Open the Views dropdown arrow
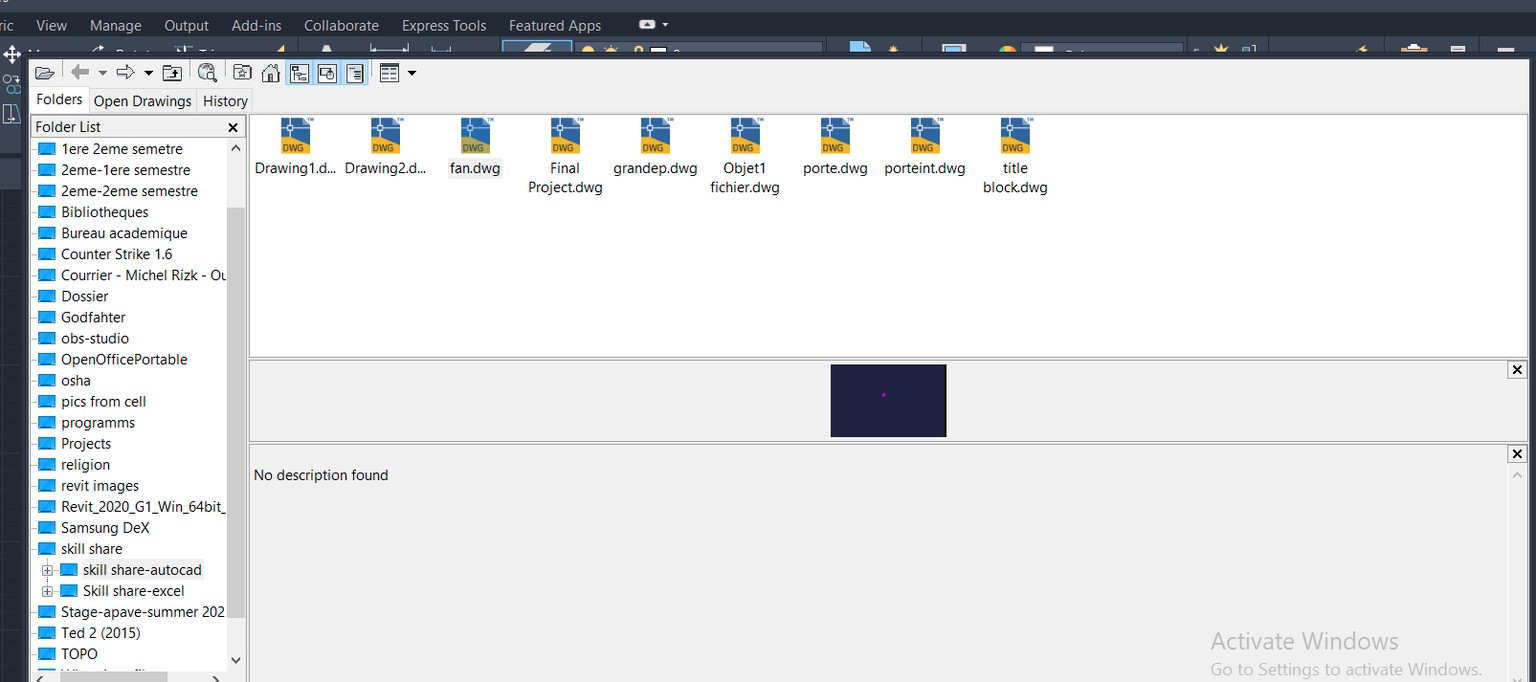 (x=411, y=73)
